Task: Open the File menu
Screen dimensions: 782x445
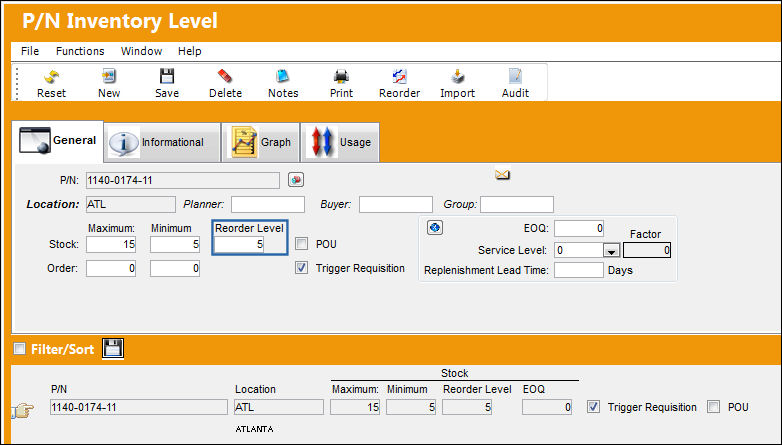Action: [x=30, y=51]
